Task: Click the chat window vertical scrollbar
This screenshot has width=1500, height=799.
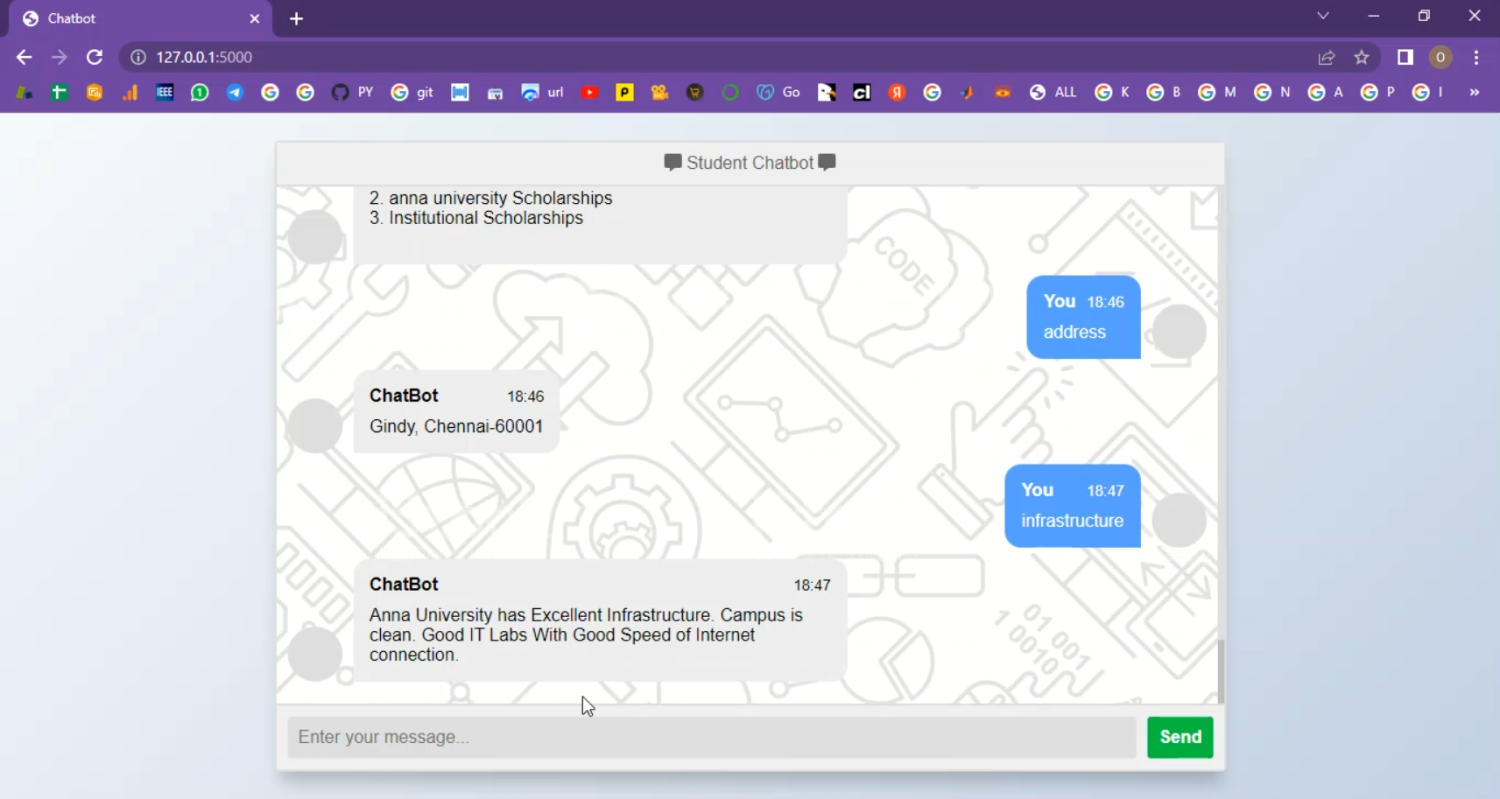Action: (1220, 670)
